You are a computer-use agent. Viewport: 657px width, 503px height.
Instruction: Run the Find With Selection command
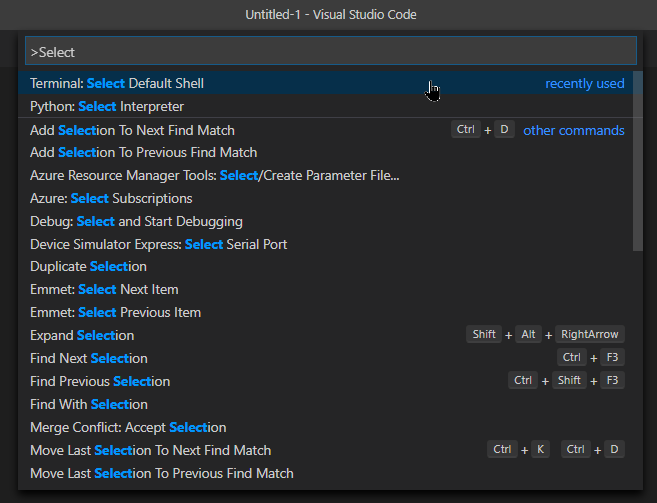point(88,404)
